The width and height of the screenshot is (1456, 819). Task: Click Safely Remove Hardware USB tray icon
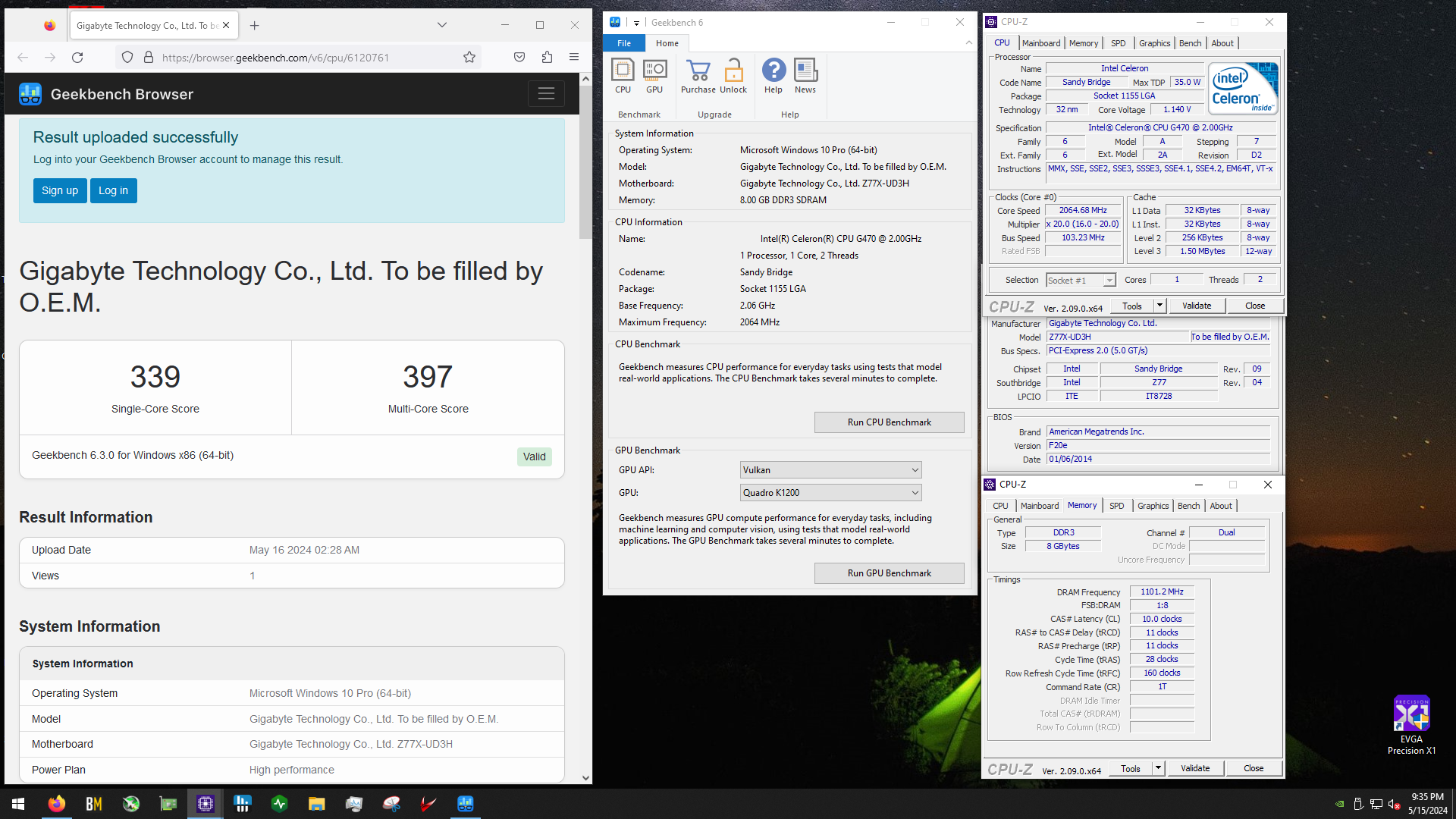1358,804
